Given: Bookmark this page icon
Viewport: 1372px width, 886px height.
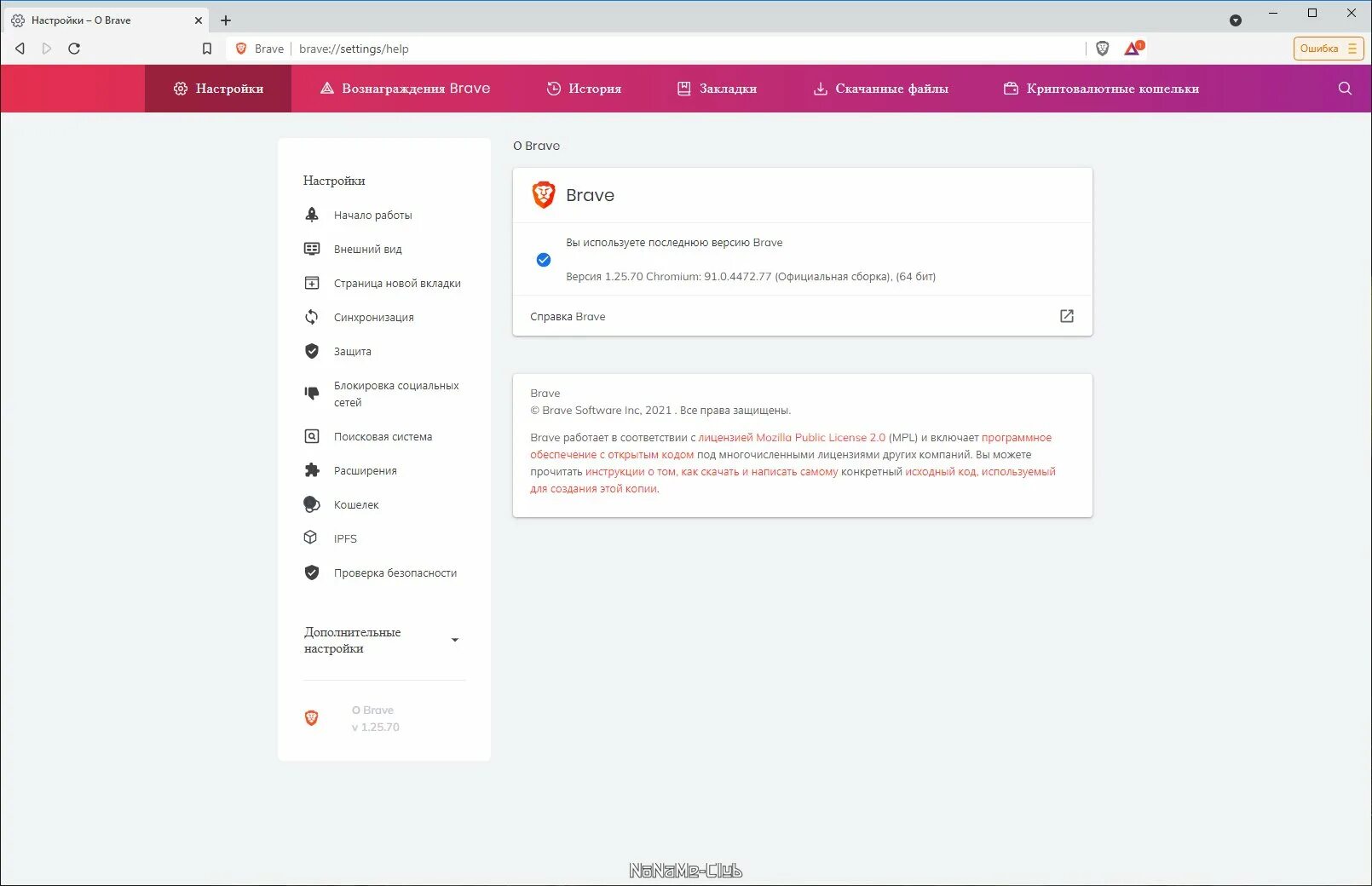Looking at the screenshot, I should coord(207,49).
